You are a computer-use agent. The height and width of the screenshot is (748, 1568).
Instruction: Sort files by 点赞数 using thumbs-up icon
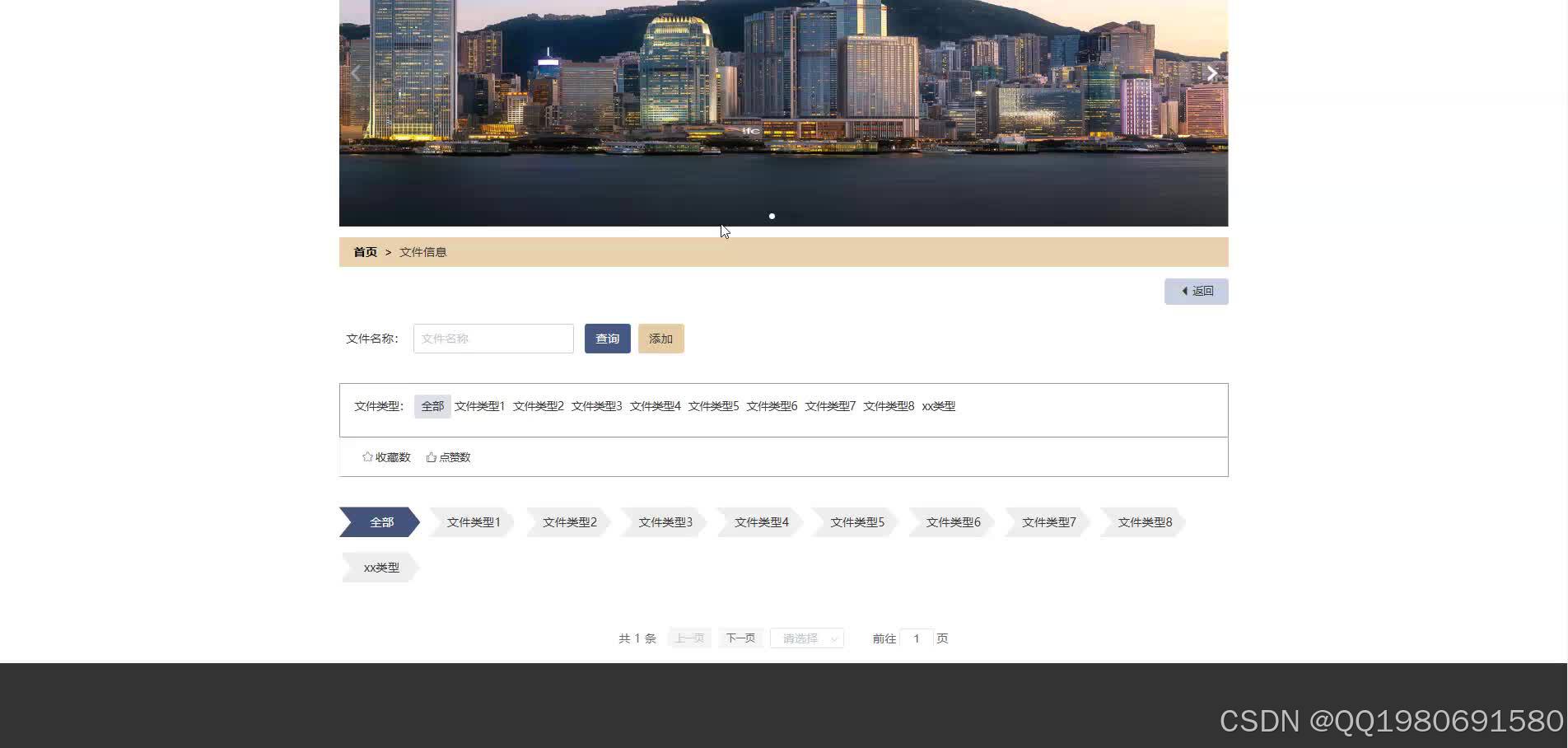pyautogui.click(x=448, y=456)
